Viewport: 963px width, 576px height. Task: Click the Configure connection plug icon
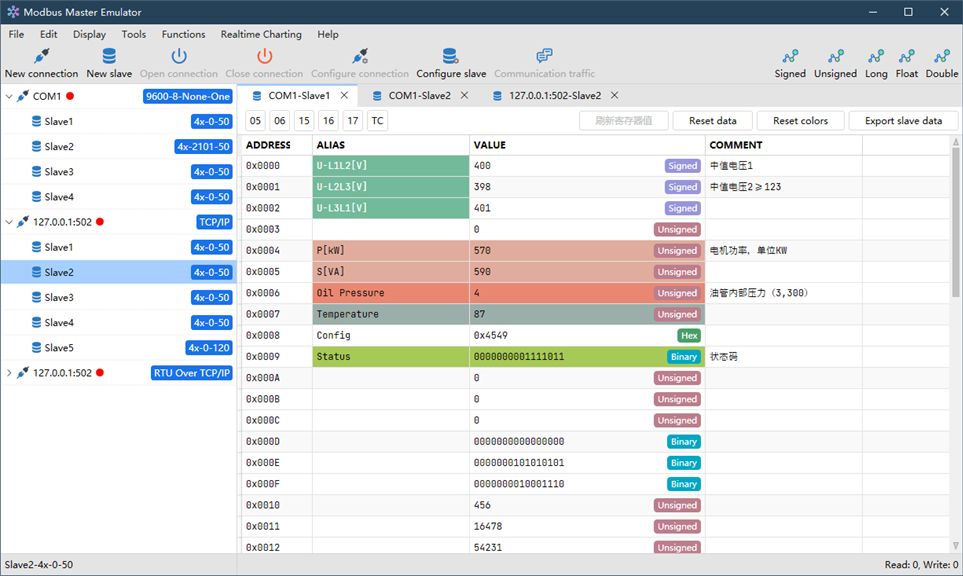[360, 56]
